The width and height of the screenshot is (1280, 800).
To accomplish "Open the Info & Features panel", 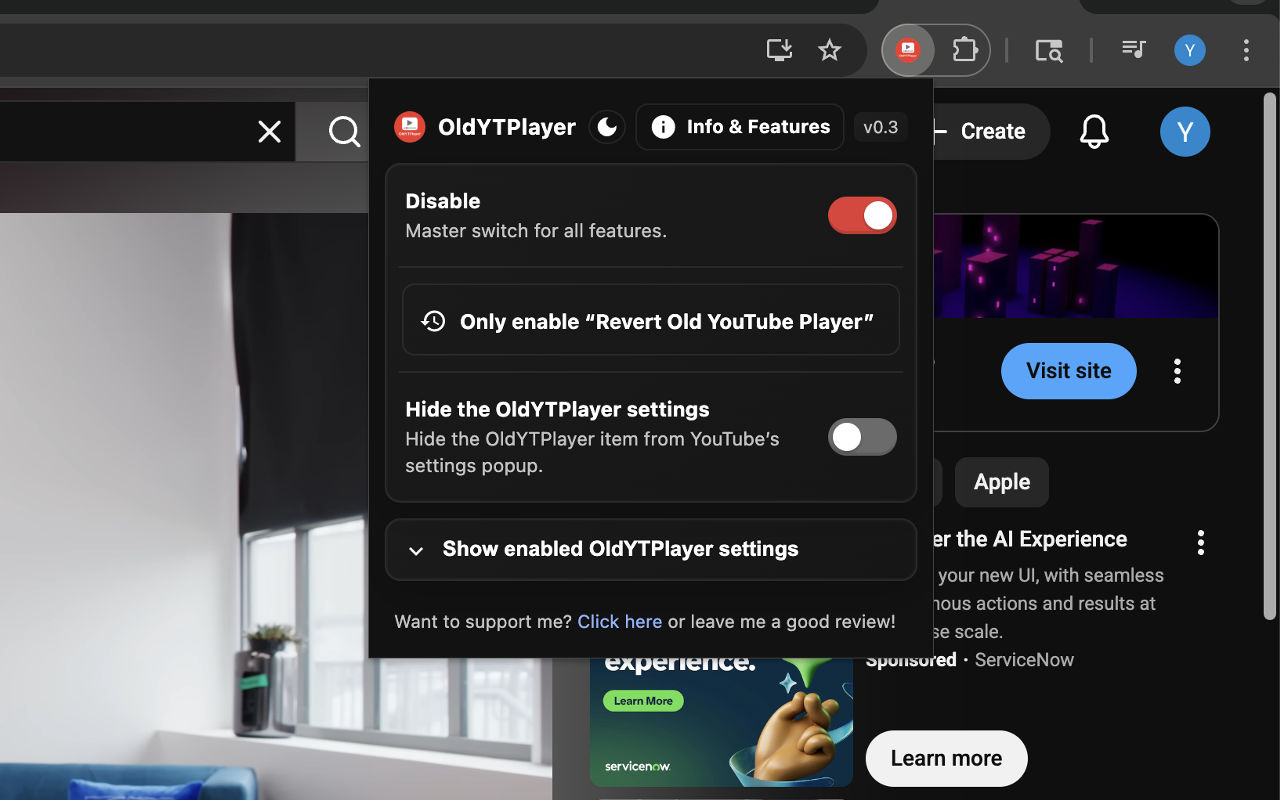I will pos(739,127).
